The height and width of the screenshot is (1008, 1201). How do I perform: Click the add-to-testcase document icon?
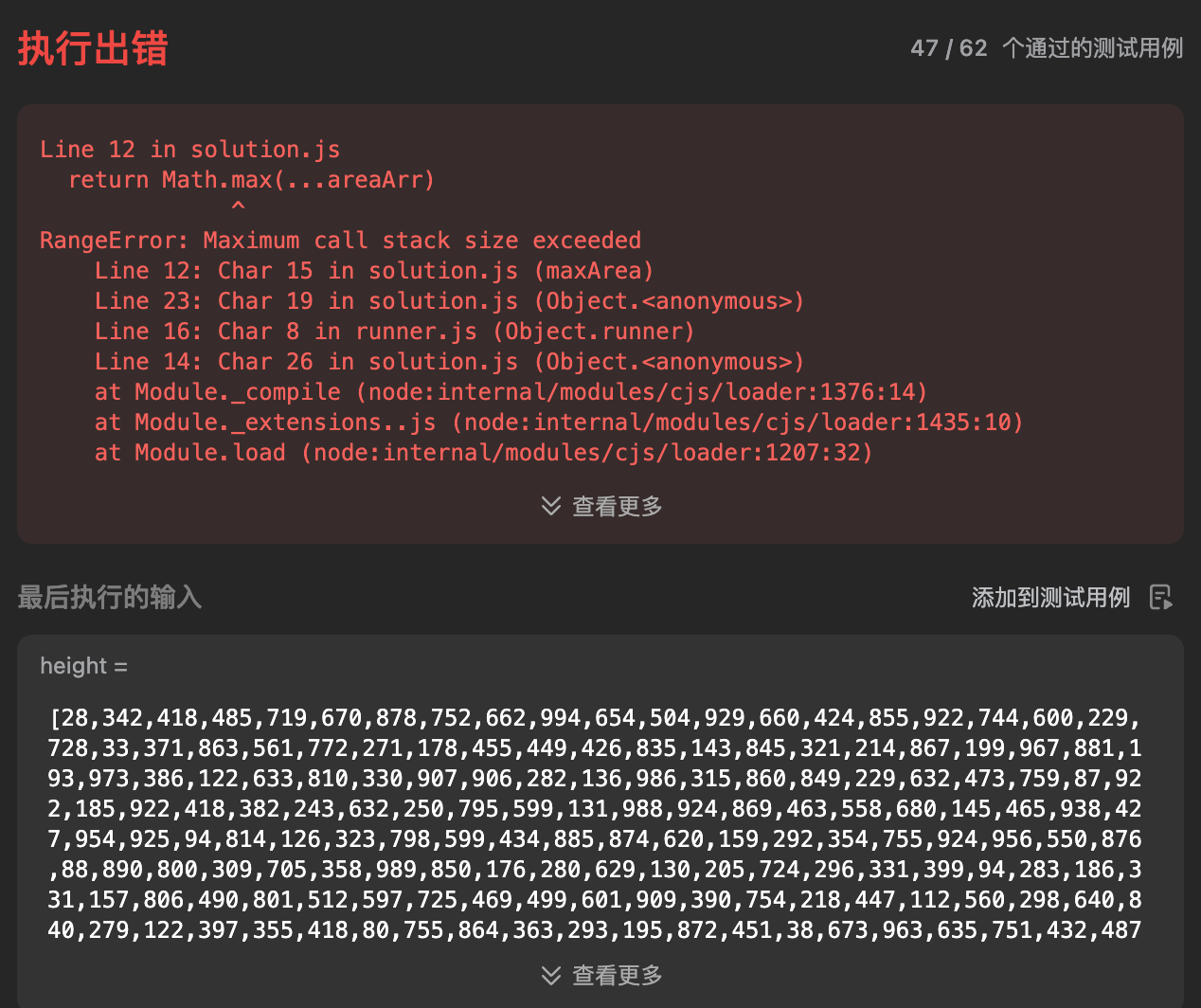click(x=1161, y=597)
